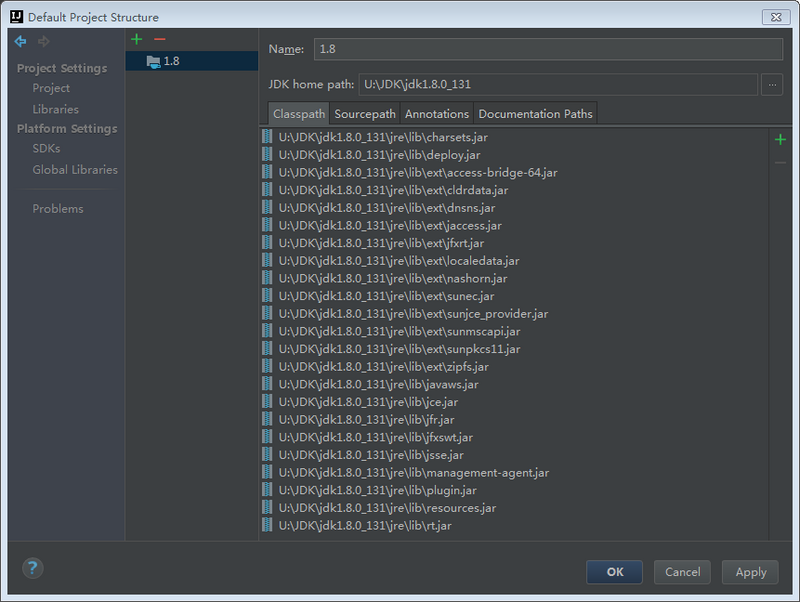Switch to the Classpath tab

pyautogui.click(x=299, y=114)
